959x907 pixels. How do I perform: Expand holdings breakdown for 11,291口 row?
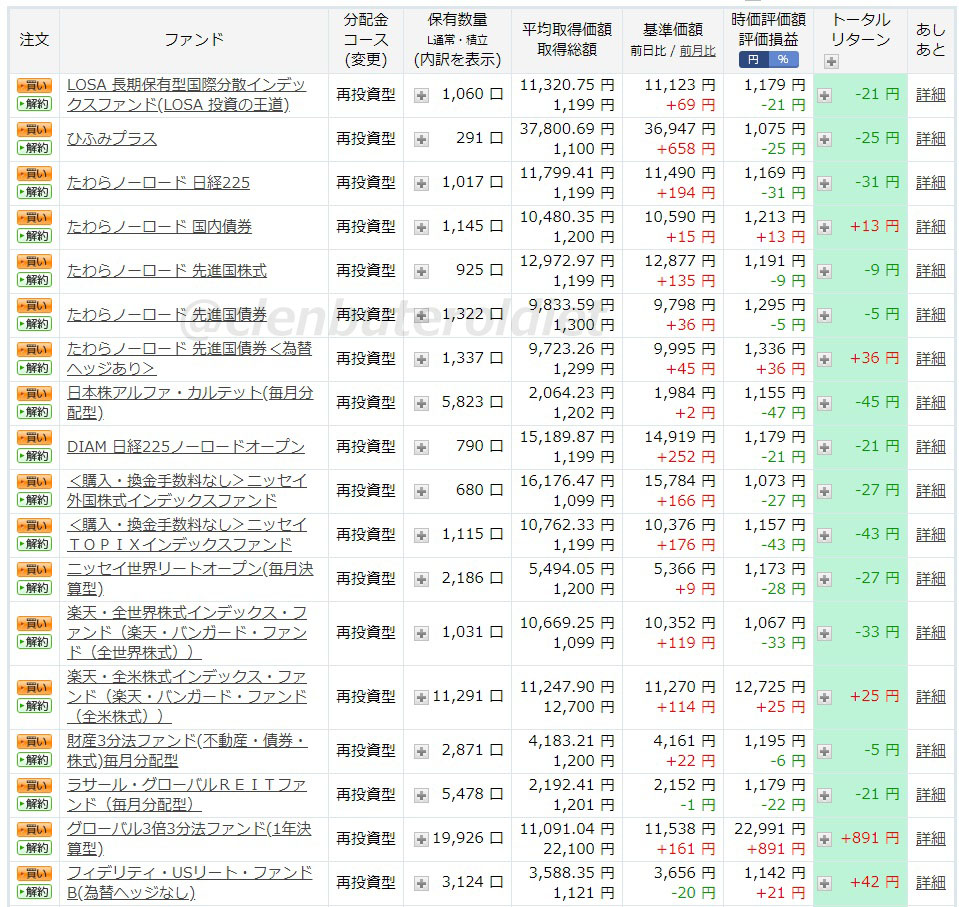[421, 697]
